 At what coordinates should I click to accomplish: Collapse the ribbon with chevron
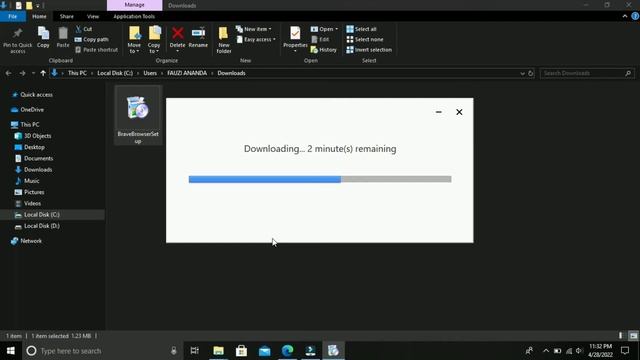coord(624,16)
